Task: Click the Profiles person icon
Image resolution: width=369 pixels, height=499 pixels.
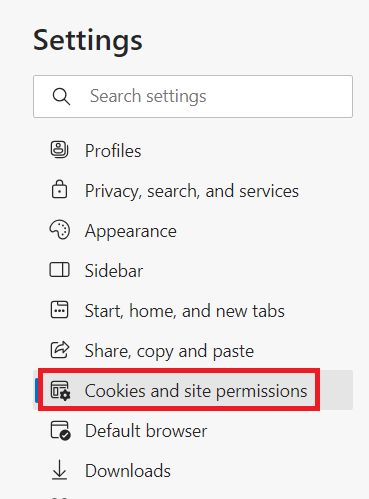Action: tap(59, 150)
